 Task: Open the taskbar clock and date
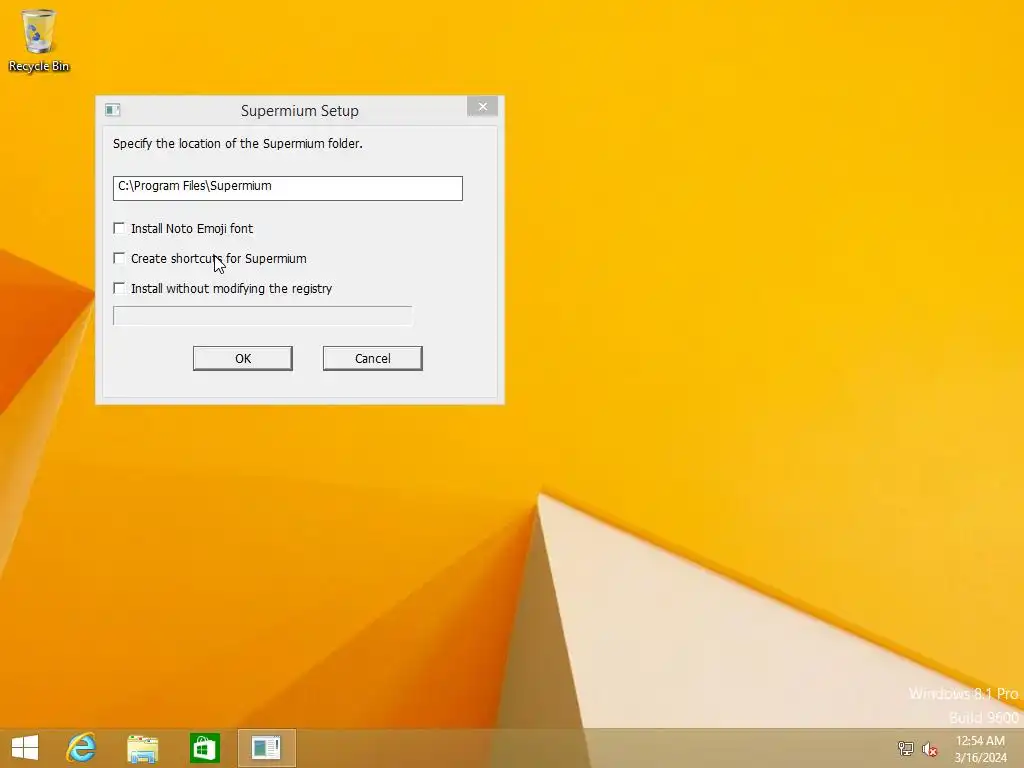point(980,749)
